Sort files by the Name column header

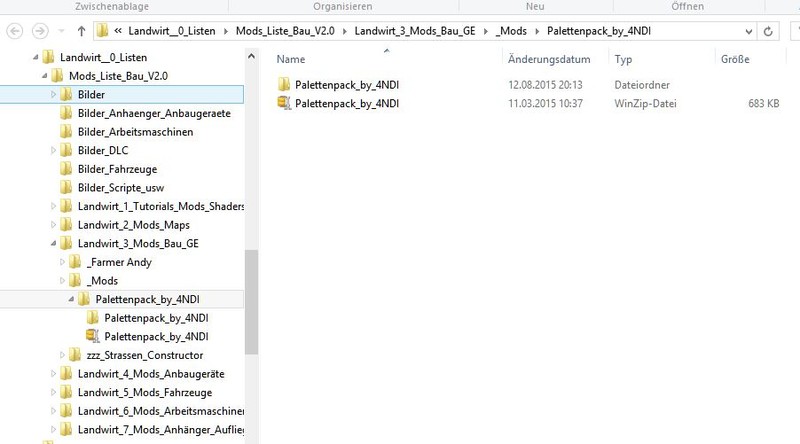point(290,60)
